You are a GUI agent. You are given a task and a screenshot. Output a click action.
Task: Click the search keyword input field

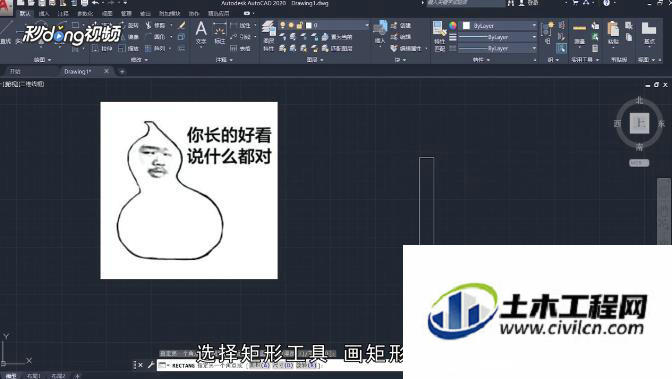465,3
